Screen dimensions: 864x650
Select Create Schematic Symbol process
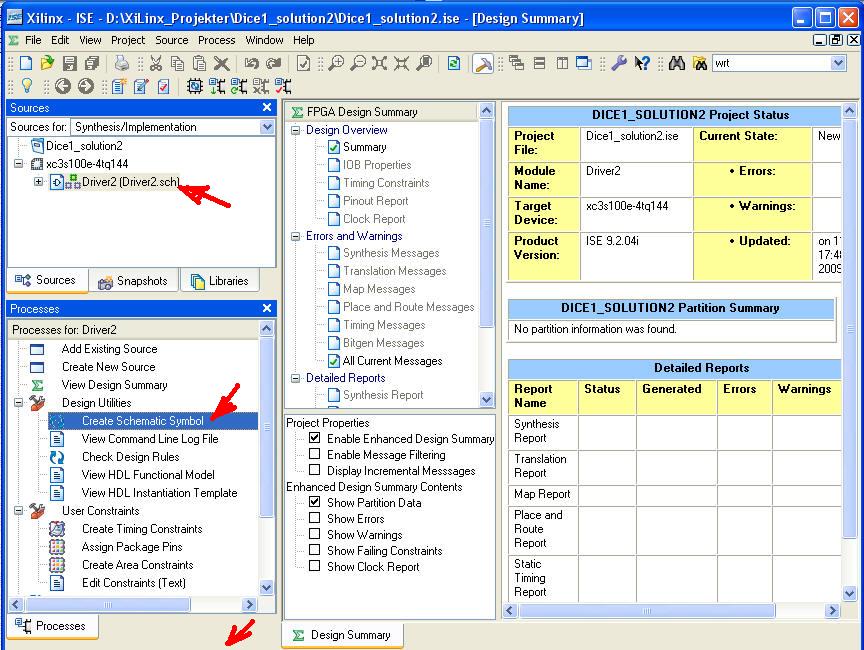click(x=143, y=421)
